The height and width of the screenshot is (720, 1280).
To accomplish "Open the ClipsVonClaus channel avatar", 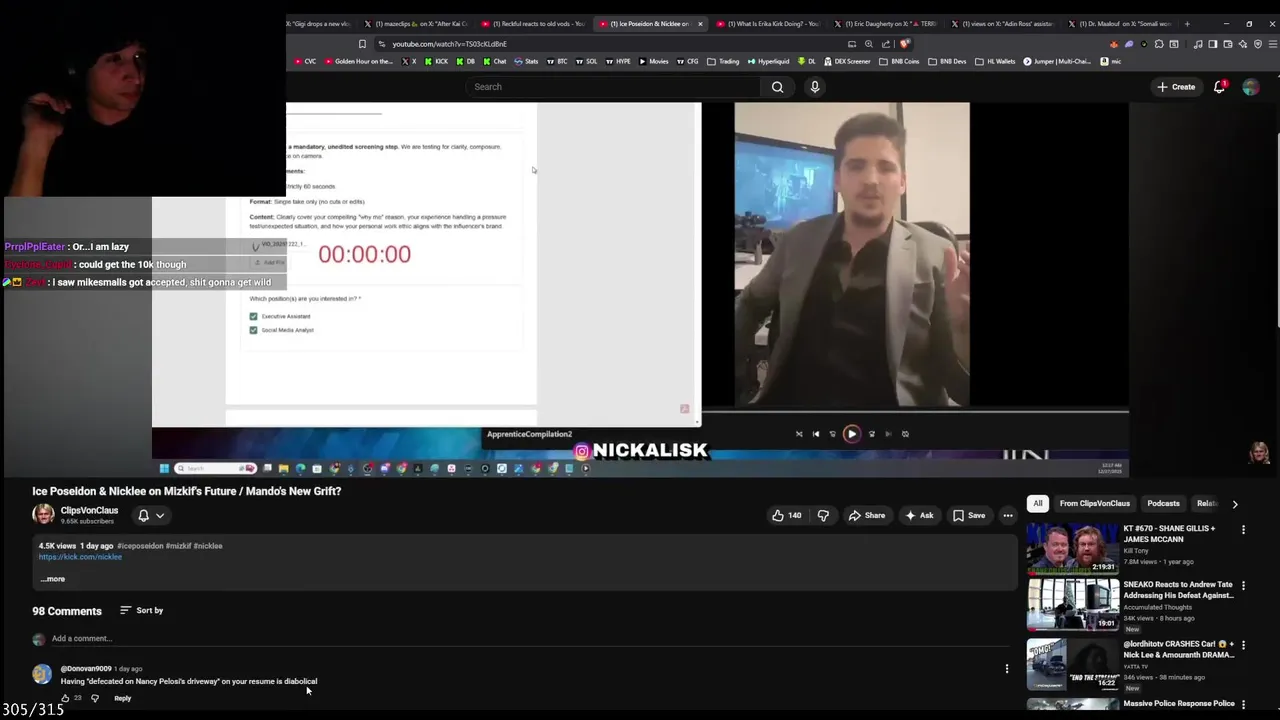I will coord(43,514).
